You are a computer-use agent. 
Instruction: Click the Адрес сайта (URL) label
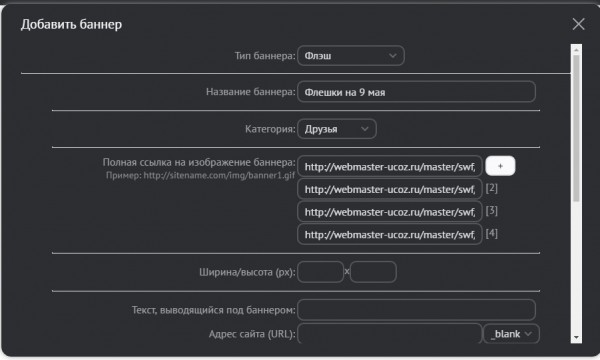(x=252, y=334)
